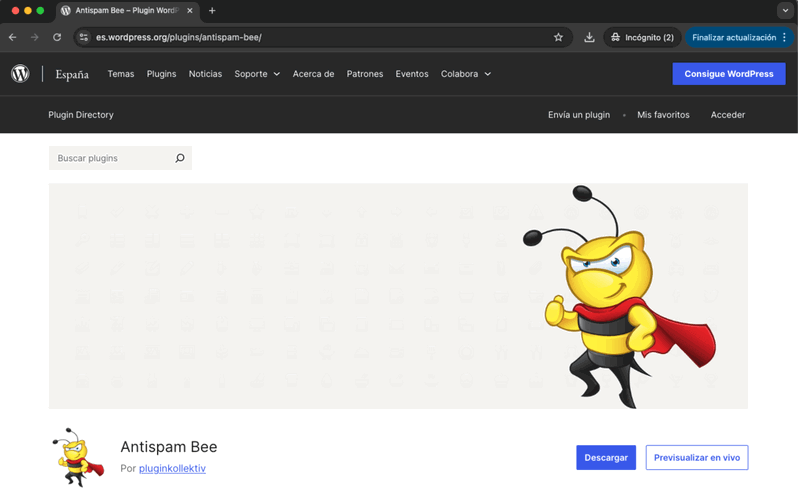Open the pluginkollektiv author link

pyautogui.click(x=172, y=469)
